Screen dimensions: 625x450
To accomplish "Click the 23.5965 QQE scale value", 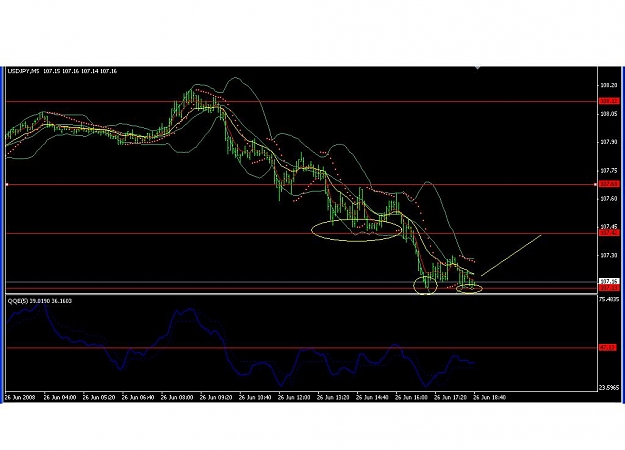I will point(610,387).
